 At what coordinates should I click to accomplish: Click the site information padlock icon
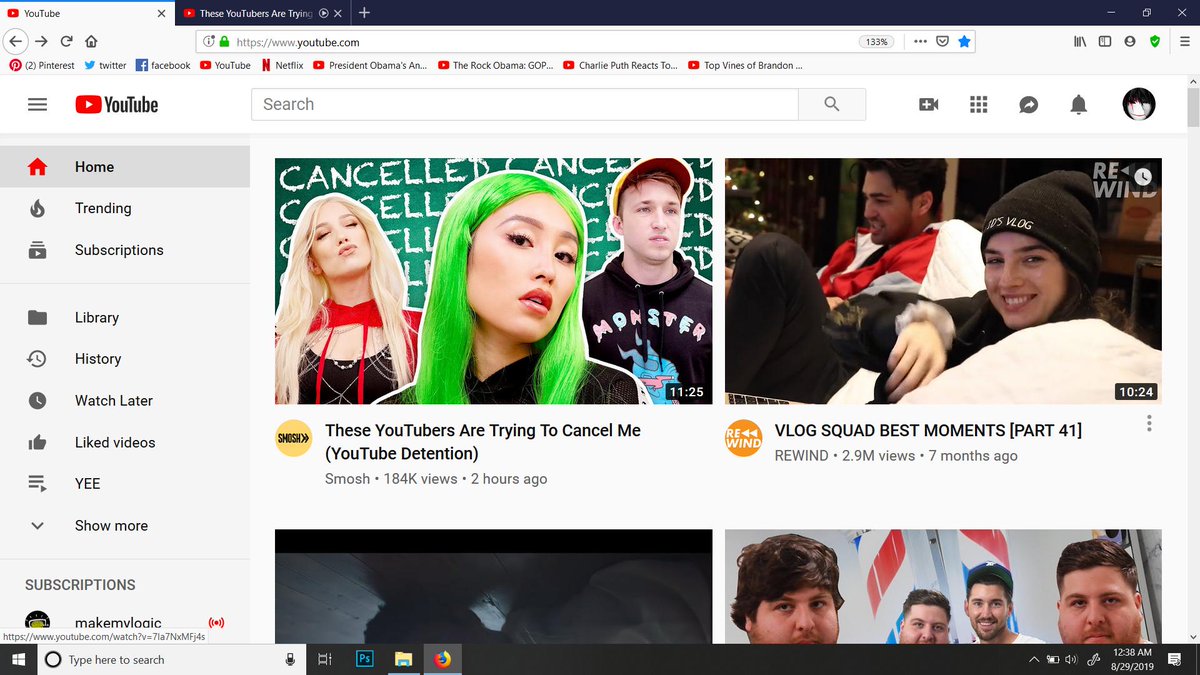pyautogui.click(x=224, y=42)
